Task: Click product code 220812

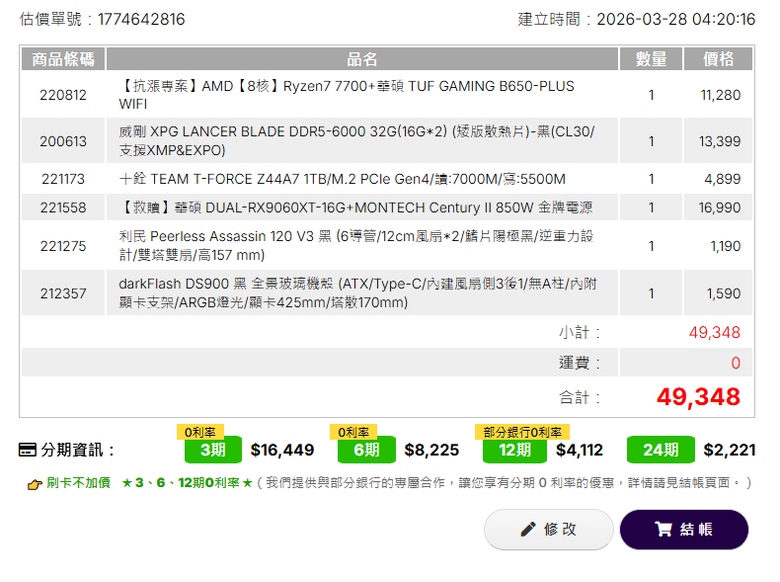Action: click(x=63, y=95)
